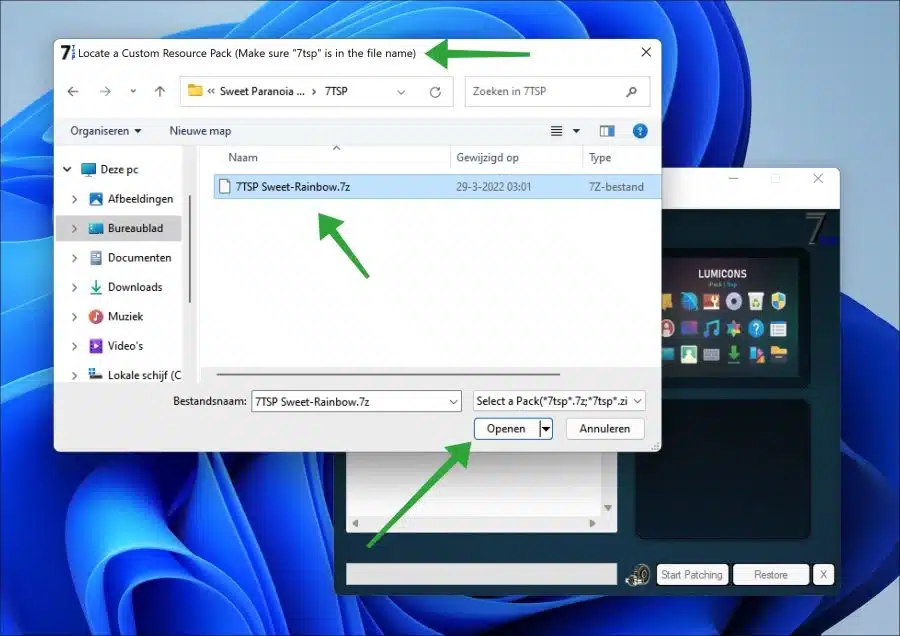This screenshot has width=900, height=636.
Task: Expand Bureaublad folder node
Action: [75, 228]
